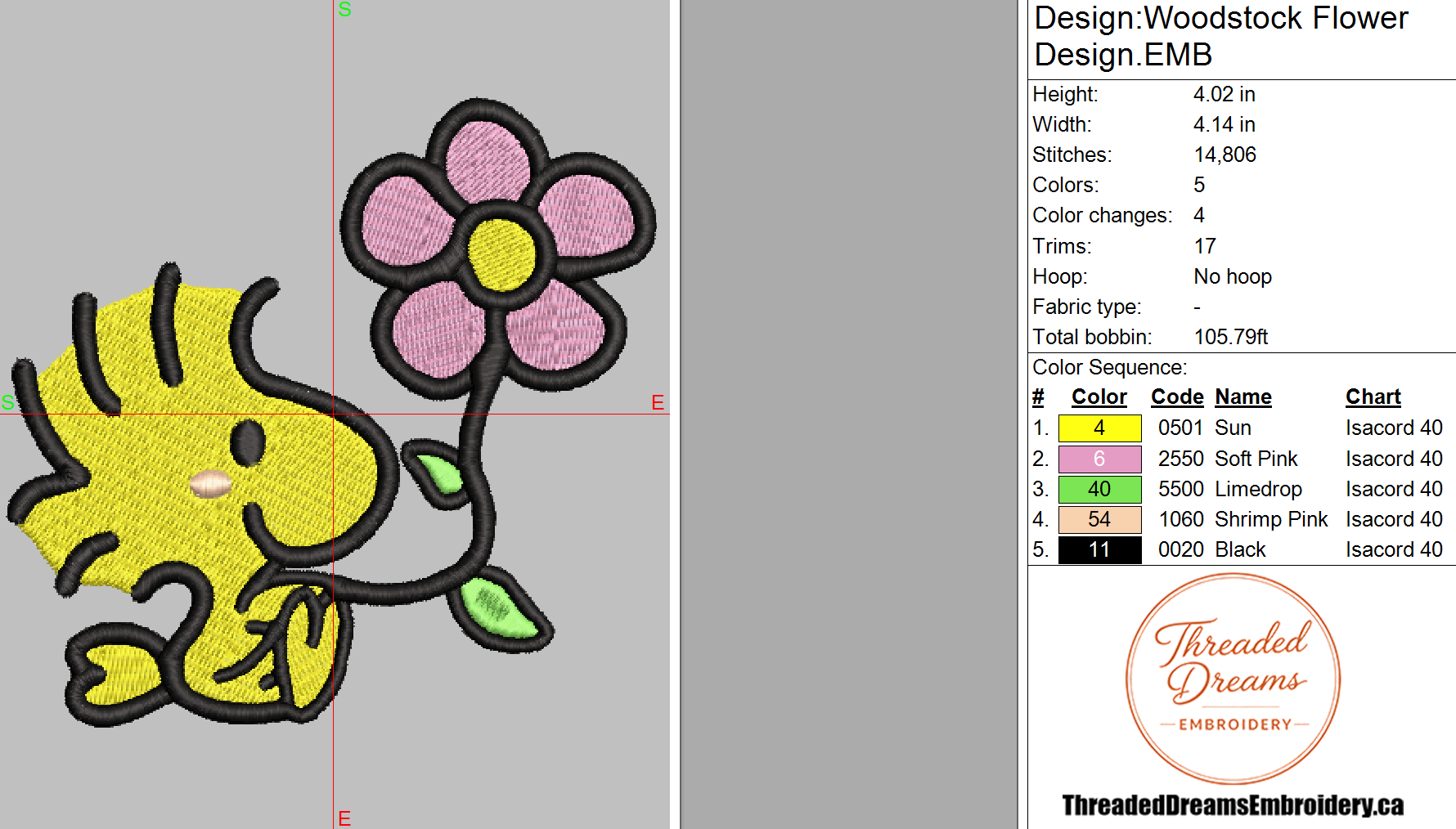Click the Colors value 5
Image resolution: width=1456 pixels, height=829 pixels.
tap(1199, 185)
